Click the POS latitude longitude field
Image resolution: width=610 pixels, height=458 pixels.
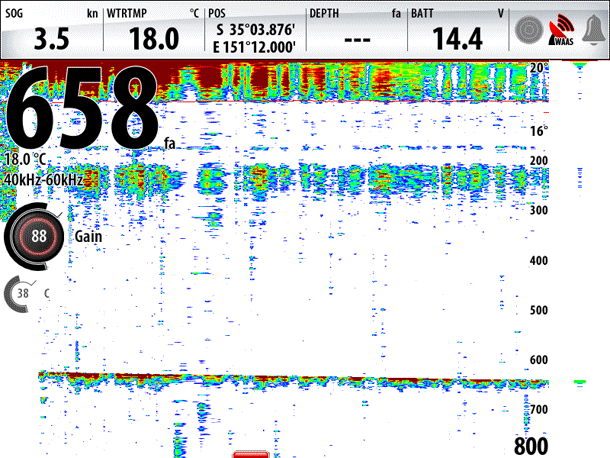pyautogui.click(x=254, y=30)
